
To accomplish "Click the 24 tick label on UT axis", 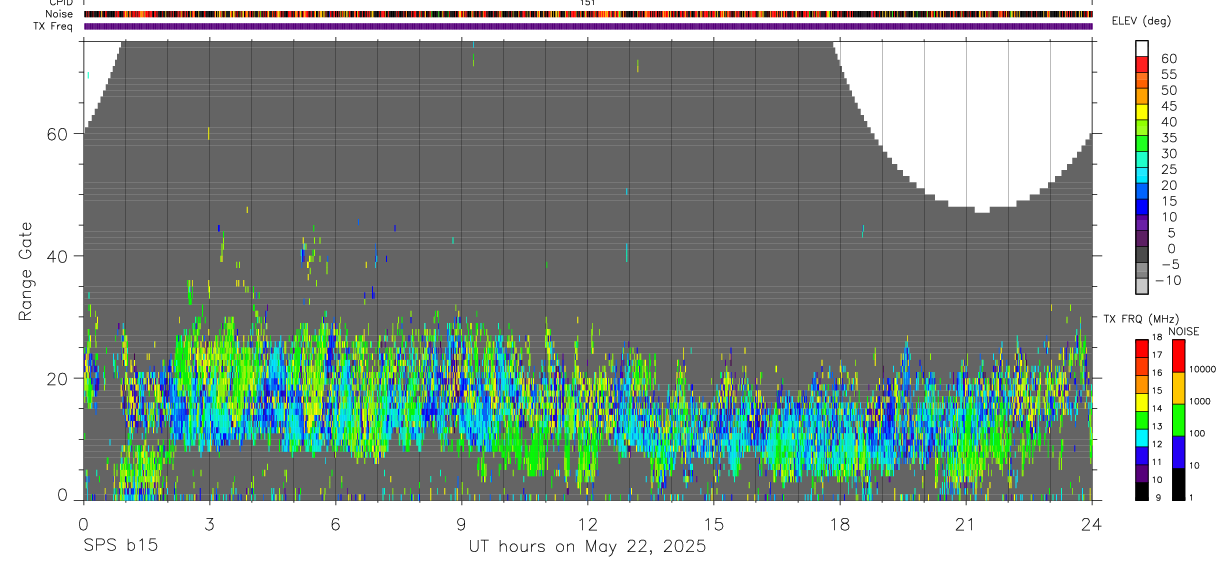I will [1091, 525].
